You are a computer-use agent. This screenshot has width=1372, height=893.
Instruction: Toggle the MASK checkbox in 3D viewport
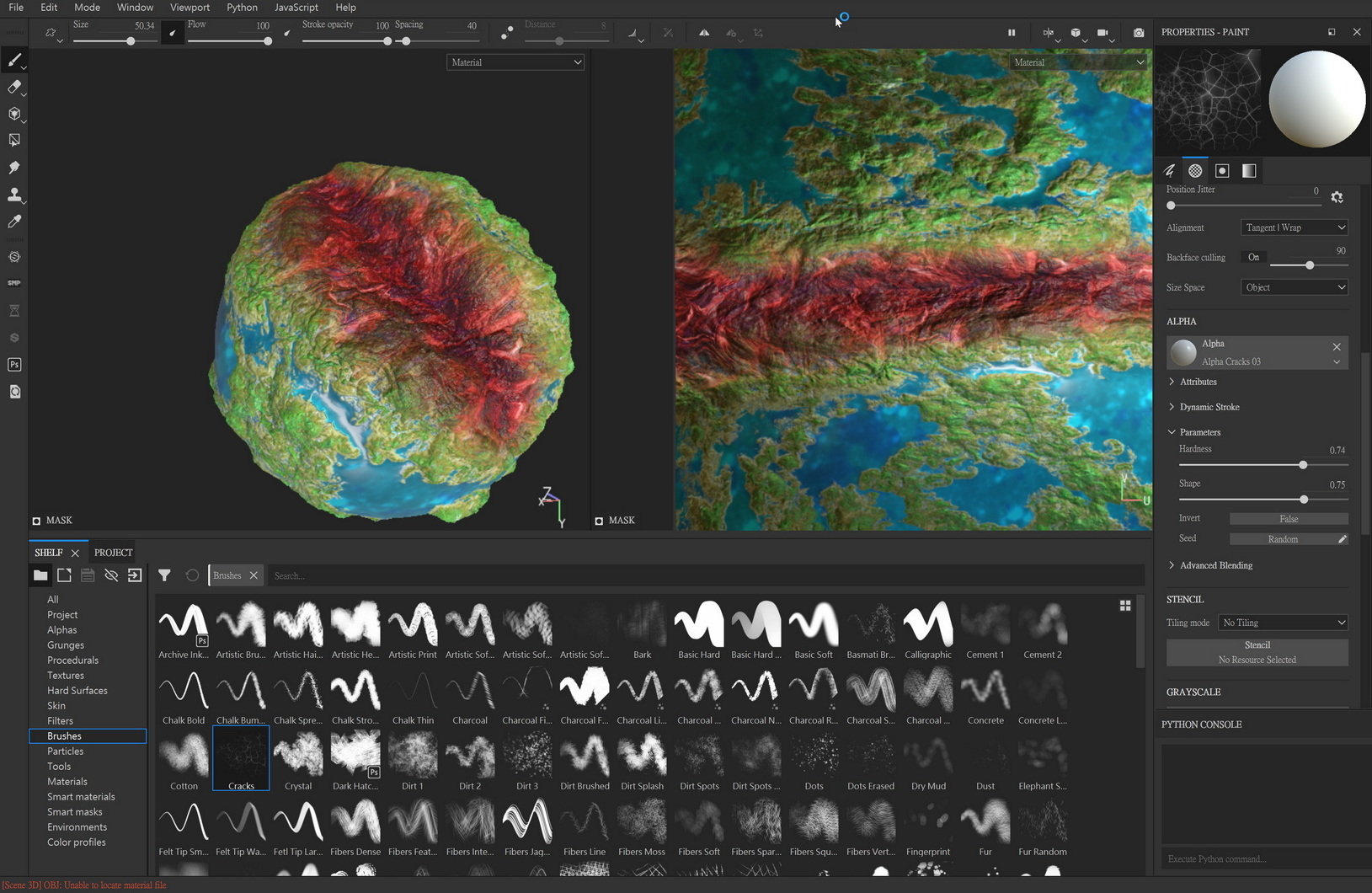tap(36, 521)
